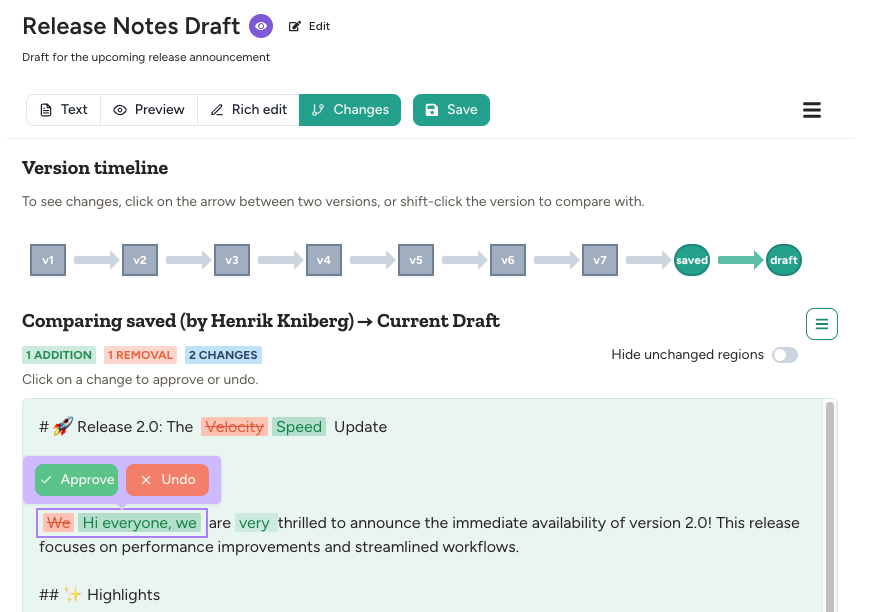Select version v7 in the timeline
Viewport: 872px width, 612px height.
599,259
